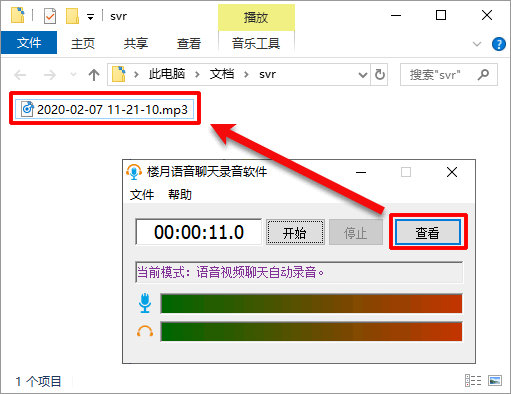The height and width of the screenshot is (394, 511).
Task: Open the 帮助 menu in the recorder window
Action: click(180, 194)
